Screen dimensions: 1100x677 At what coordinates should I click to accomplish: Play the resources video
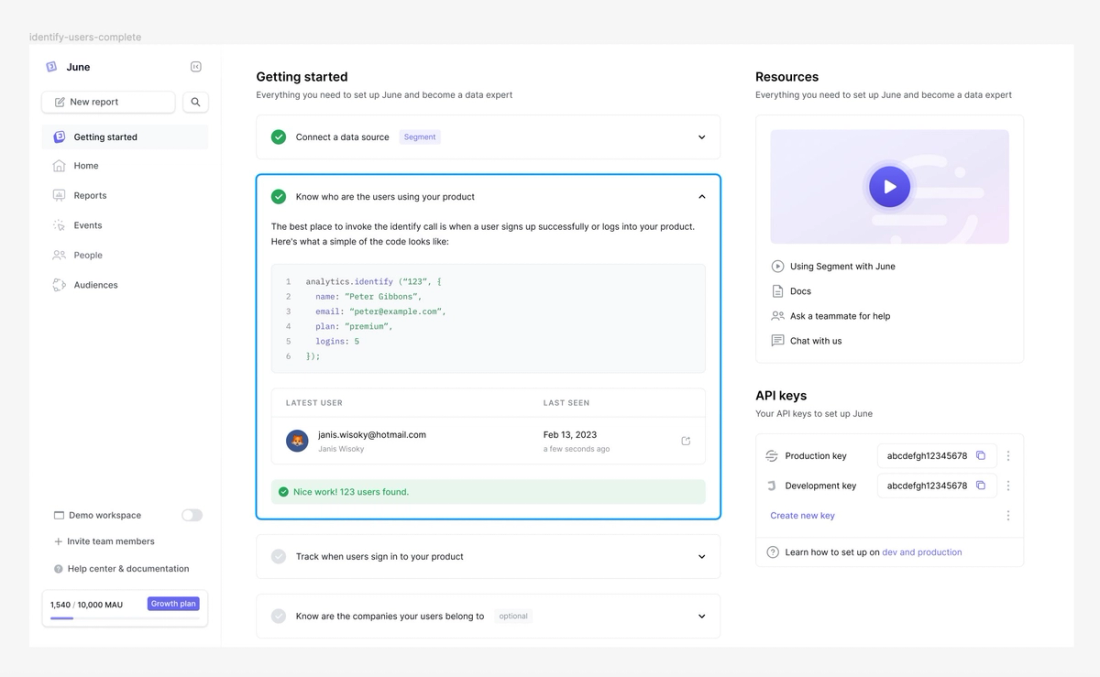click(x=890, y=187)
